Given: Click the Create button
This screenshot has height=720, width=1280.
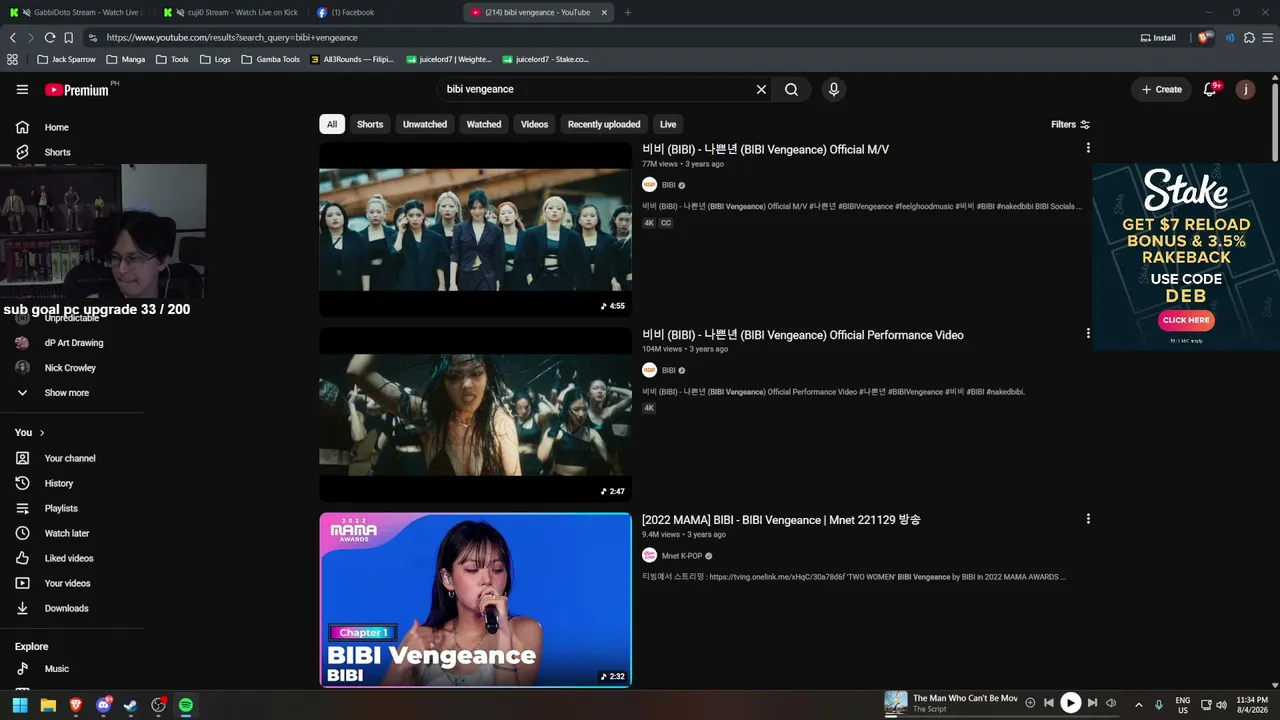Looking at the screenshot, I should click(1162, 89).
